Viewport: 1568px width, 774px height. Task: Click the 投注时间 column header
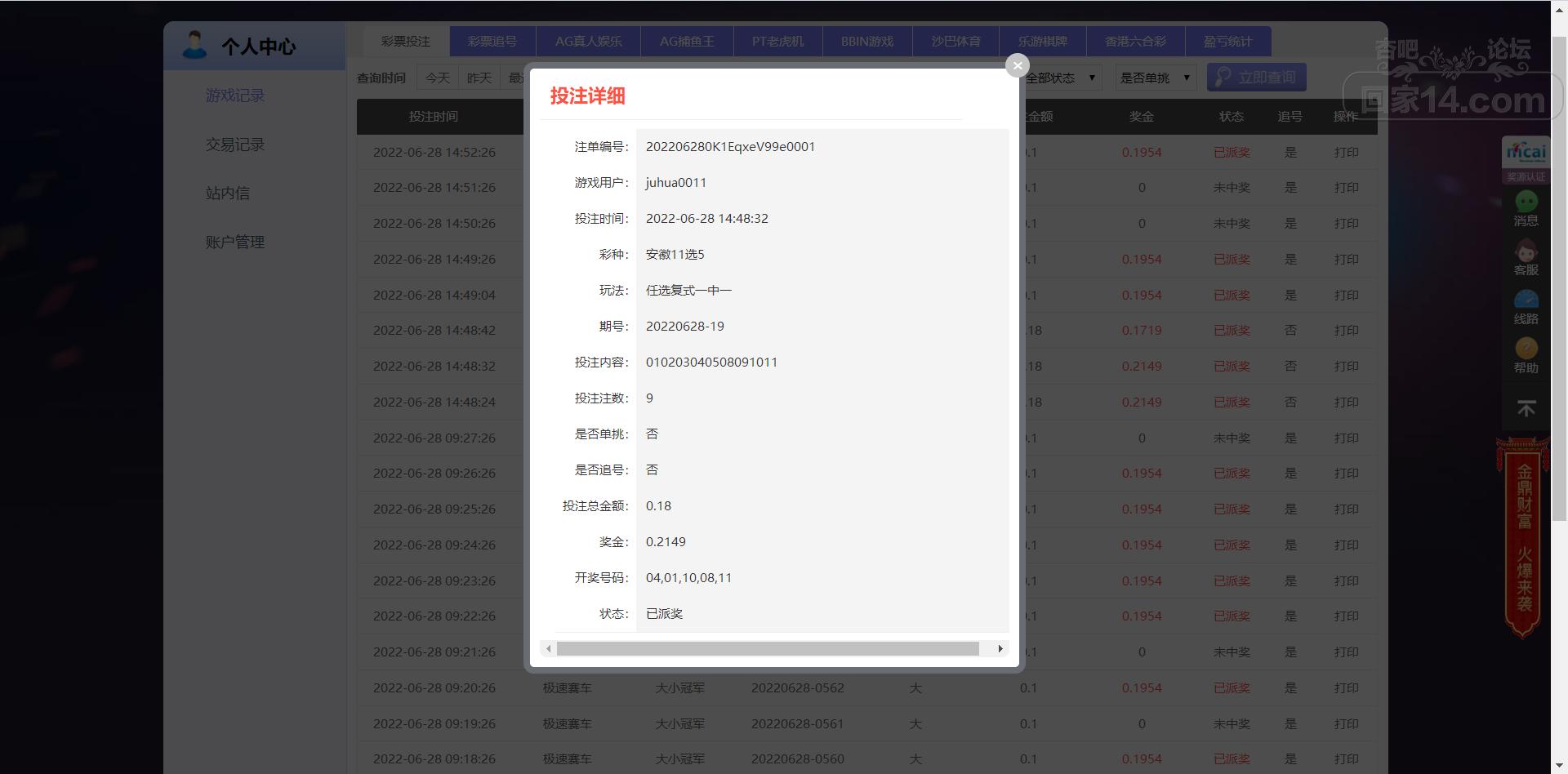pos(434,117)
